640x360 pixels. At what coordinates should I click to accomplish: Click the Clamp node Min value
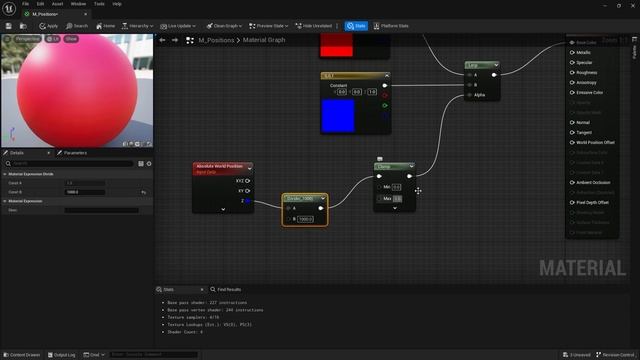pos(396,187)
